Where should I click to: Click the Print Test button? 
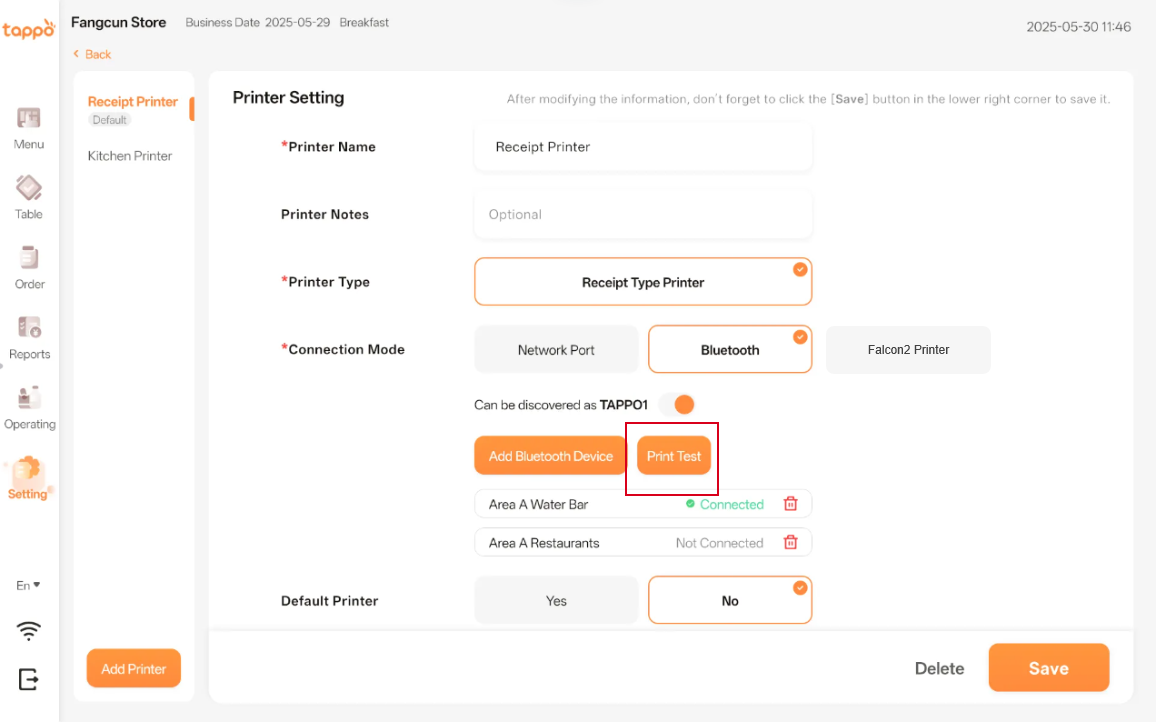coord(674,456)
